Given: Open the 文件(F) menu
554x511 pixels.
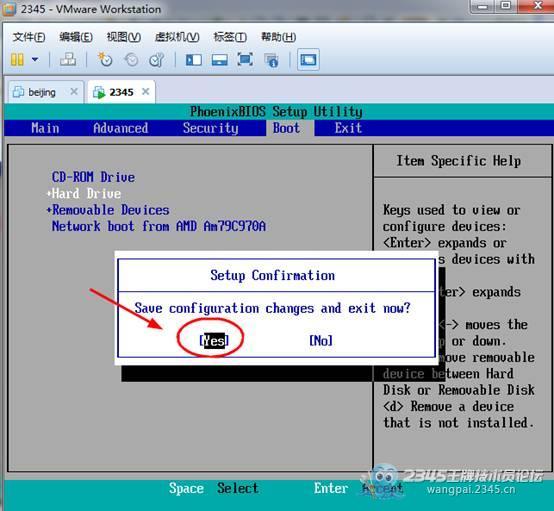Looking at the screenshot, I should pyautogui.click(x=29, y=37).
